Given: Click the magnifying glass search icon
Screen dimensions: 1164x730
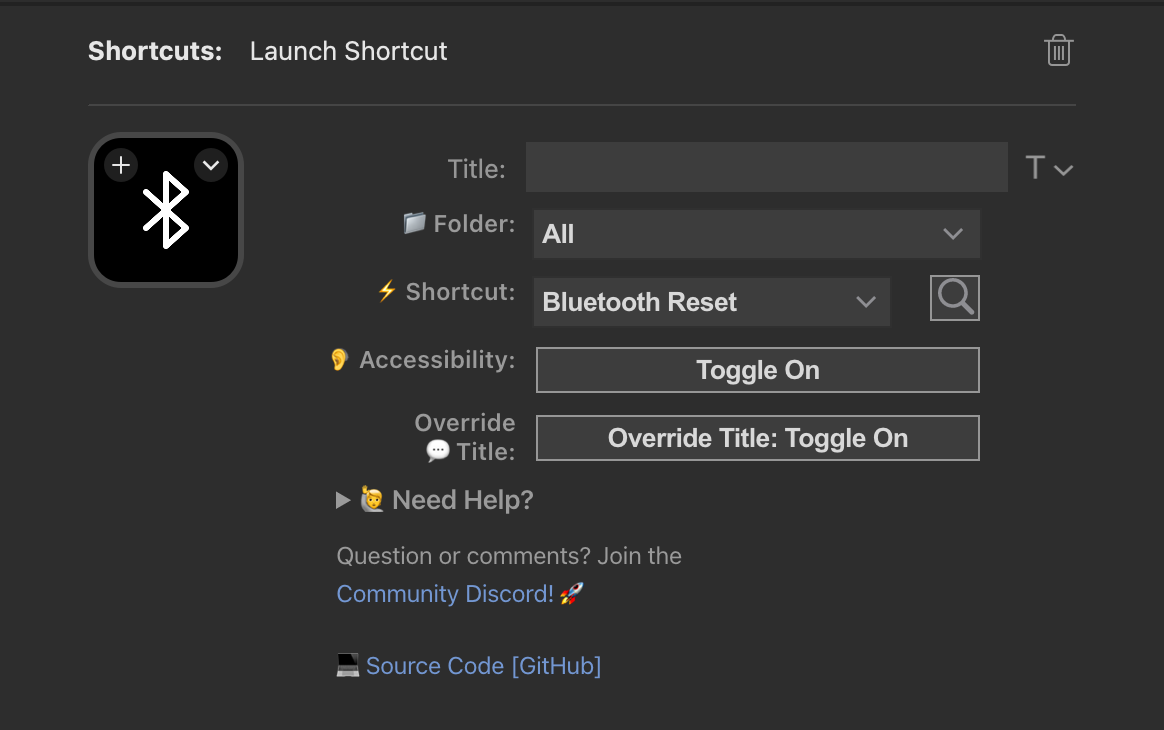Looking at the screenshot, I should pos(955,298).
